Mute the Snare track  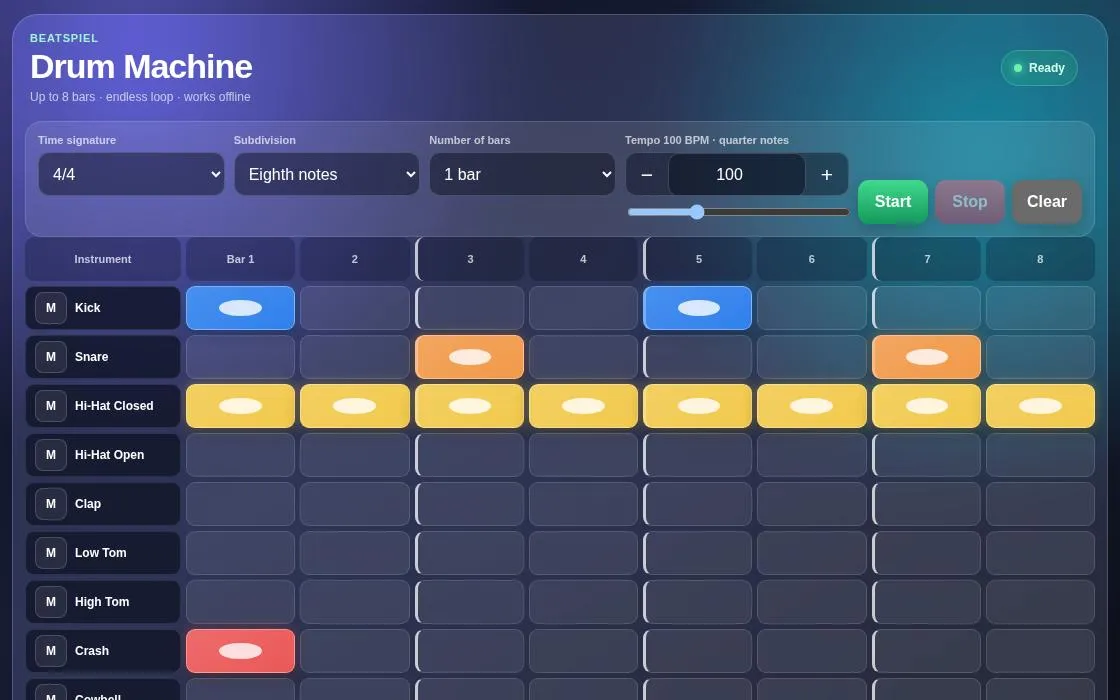click(x=51, y=356)
